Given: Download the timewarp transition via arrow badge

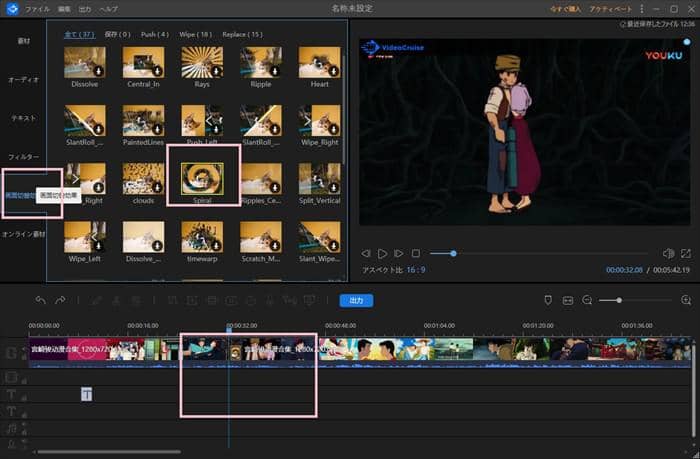Looking at the screenshot, I should pyautogui.click(x=216, y=245).
